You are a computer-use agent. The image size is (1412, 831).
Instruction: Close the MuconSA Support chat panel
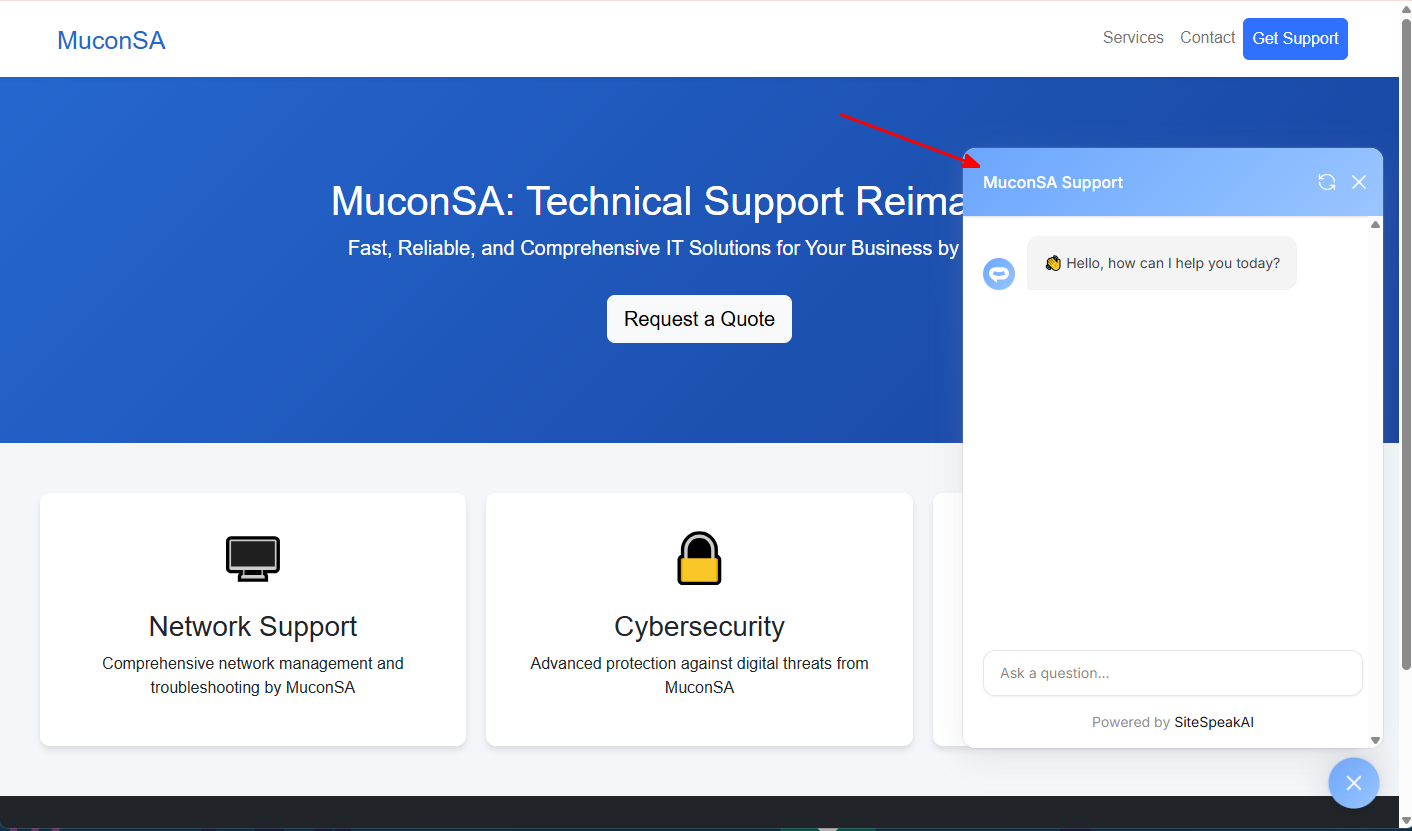1359,182
